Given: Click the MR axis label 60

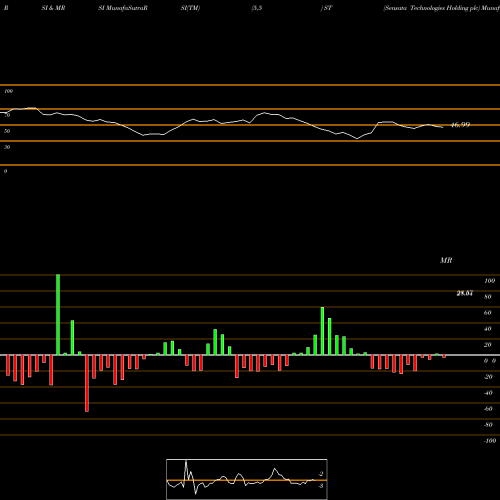Looking at the screenshot, I should click(487, 313).
